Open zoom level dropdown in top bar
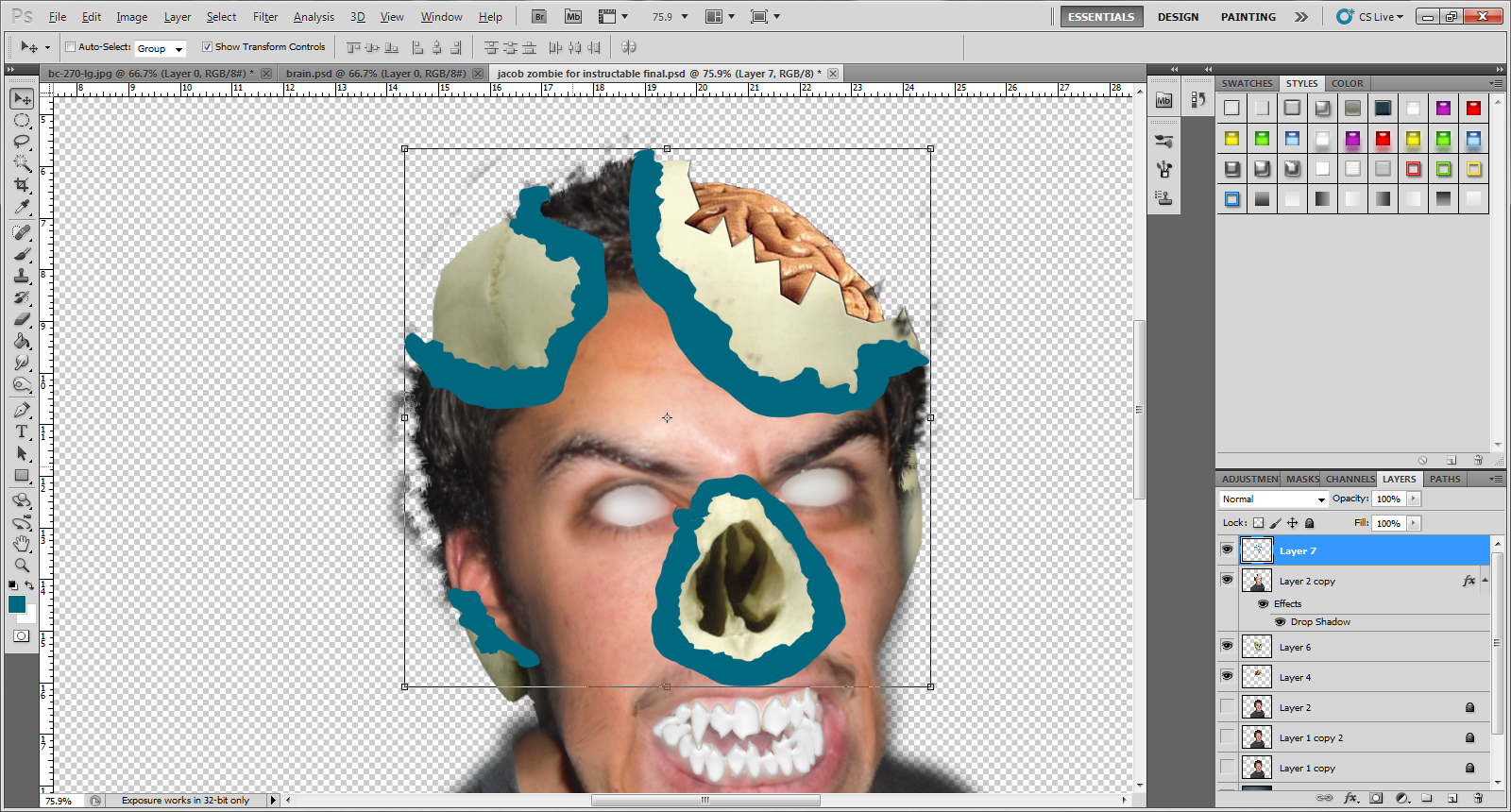Screen dimensions: 1511x812 click(685, 17)
